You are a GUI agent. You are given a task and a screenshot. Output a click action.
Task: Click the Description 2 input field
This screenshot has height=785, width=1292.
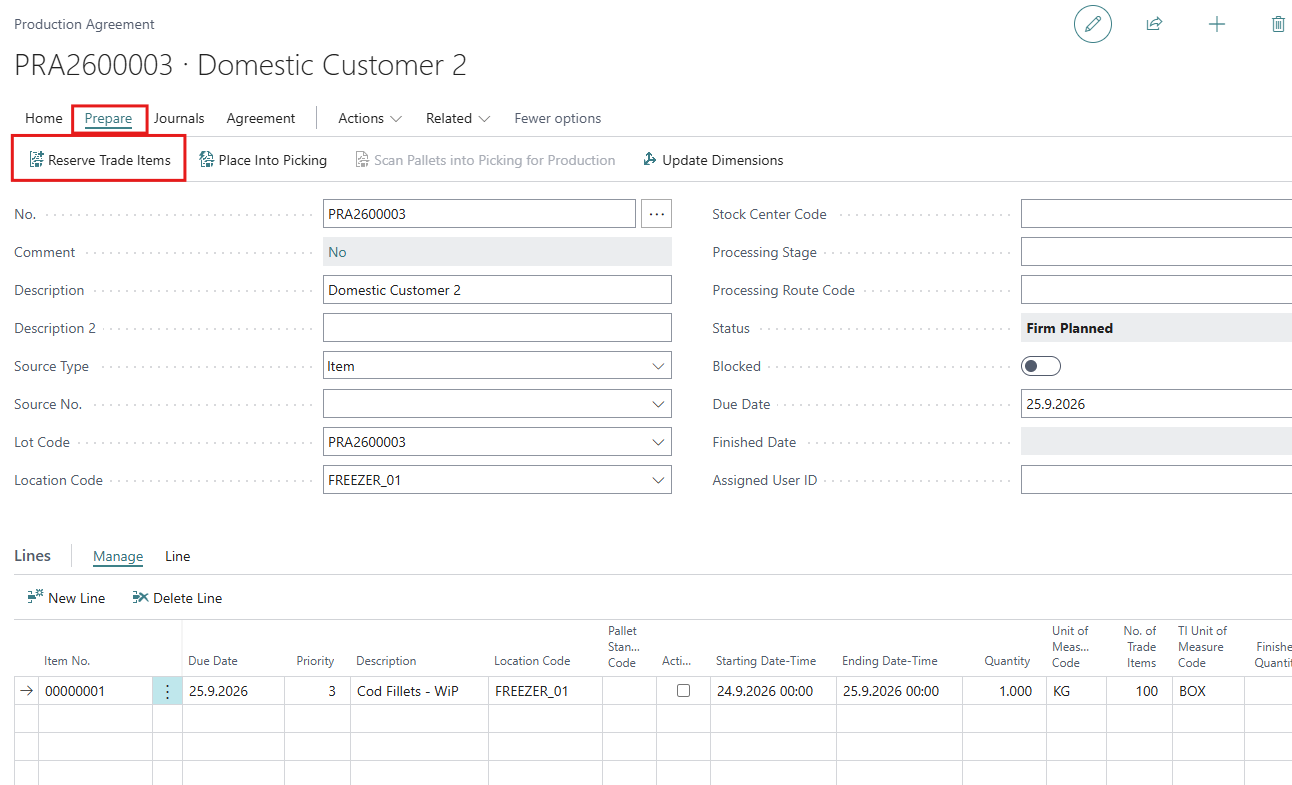[497, 328]
